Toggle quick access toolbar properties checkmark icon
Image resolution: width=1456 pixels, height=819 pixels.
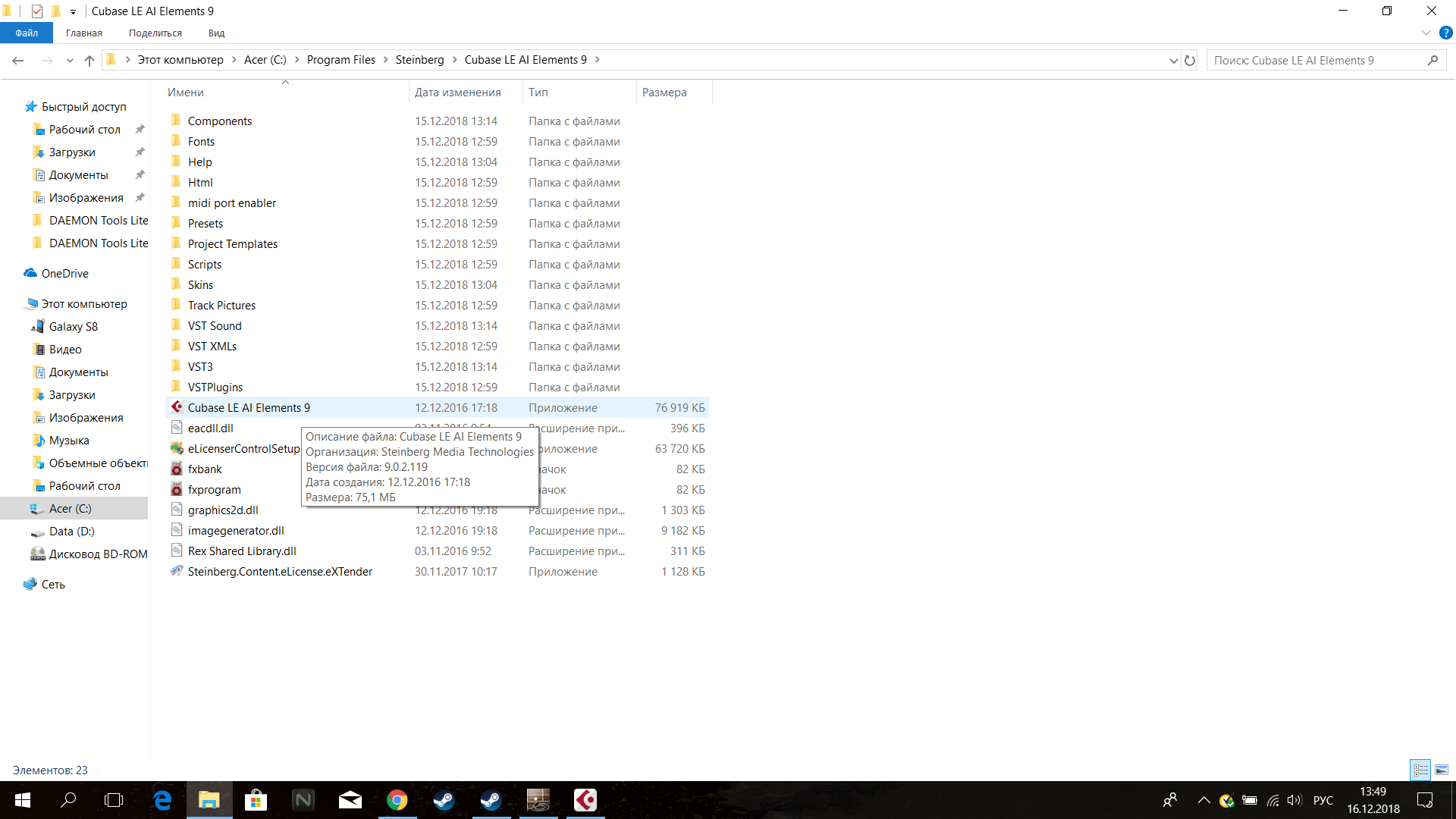[37, 11]
